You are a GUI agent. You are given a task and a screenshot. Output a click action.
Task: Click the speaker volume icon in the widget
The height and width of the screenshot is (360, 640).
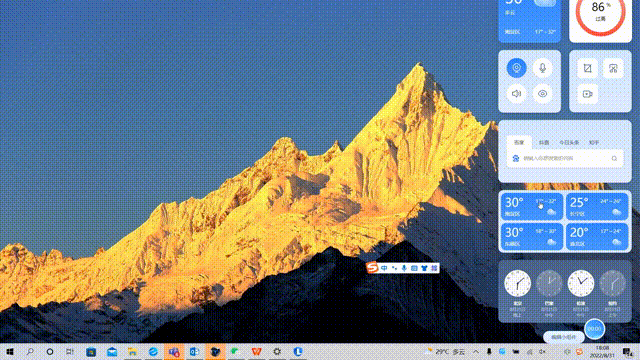point(516,94)
